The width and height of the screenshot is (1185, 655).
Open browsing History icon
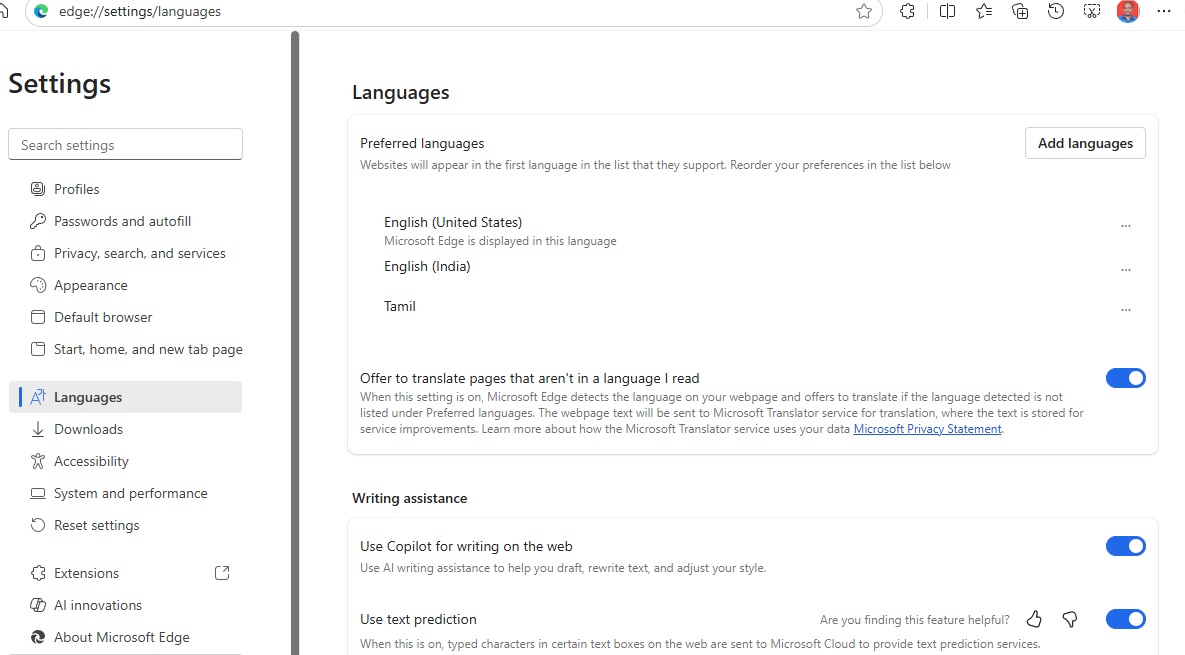pos(1056,12)
